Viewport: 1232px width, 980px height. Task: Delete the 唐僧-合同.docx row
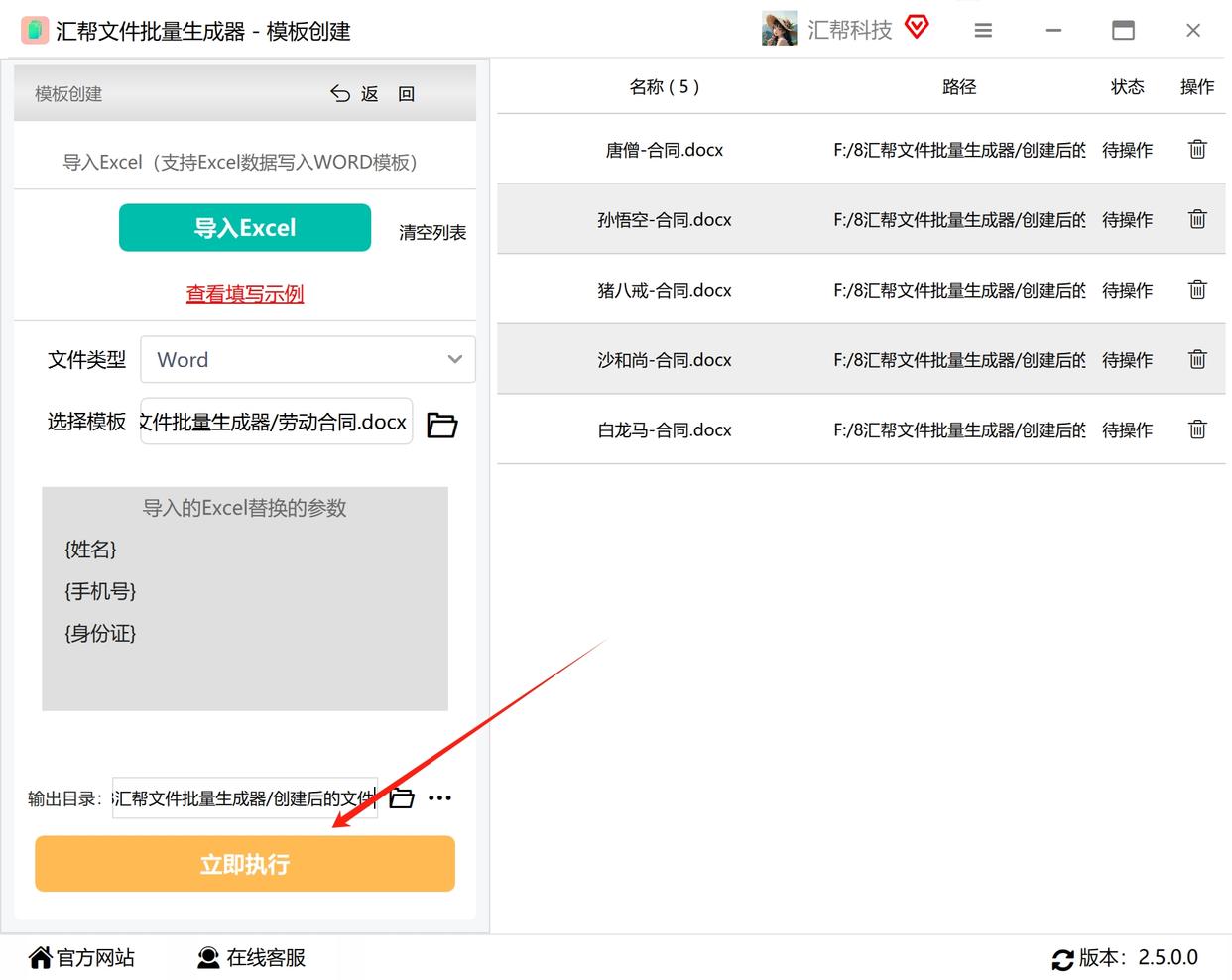tap(1197, 150)
